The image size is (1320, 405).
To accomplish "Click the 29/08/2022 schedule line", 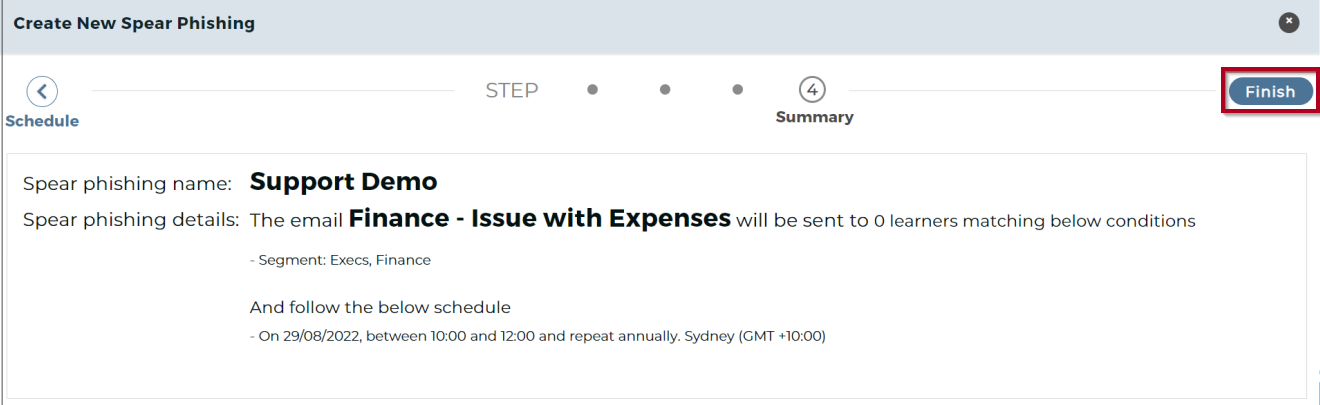I will 537,336.
